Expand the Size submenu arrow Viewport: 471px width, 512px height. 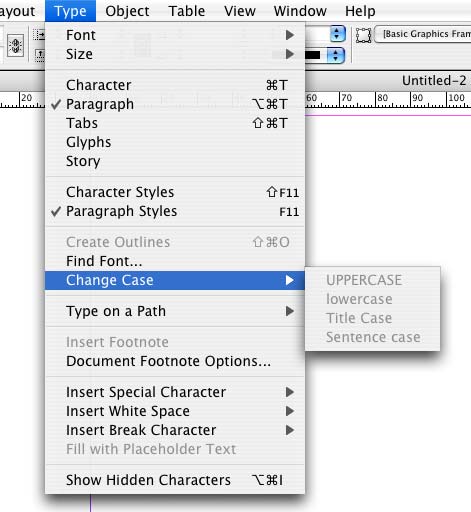[x=290, y=54]
